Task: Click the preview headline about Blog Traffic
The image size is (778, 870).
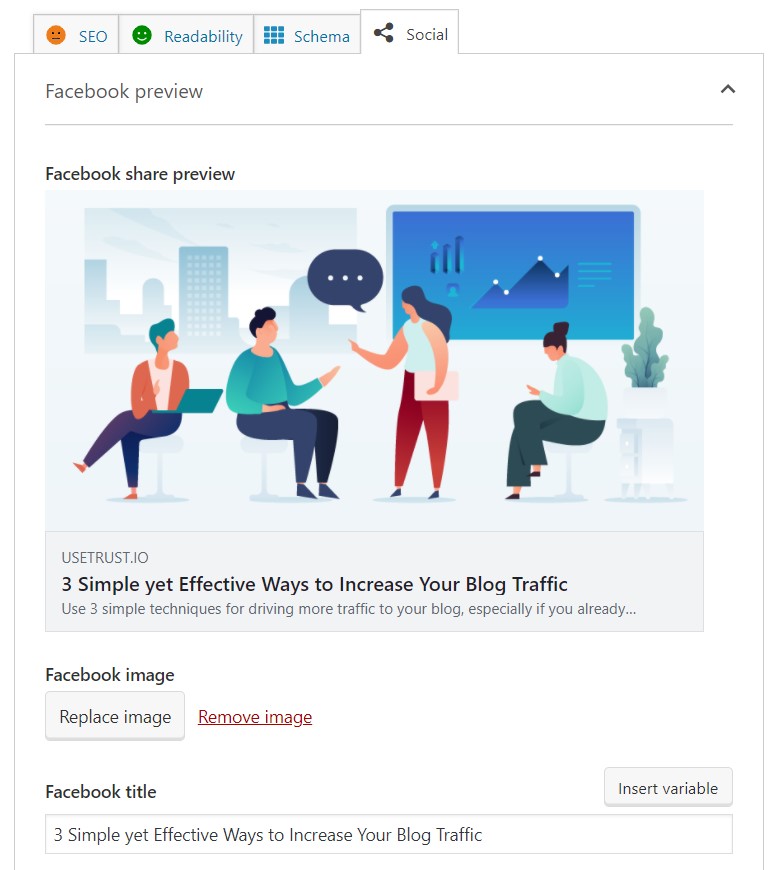Action: 314,584
